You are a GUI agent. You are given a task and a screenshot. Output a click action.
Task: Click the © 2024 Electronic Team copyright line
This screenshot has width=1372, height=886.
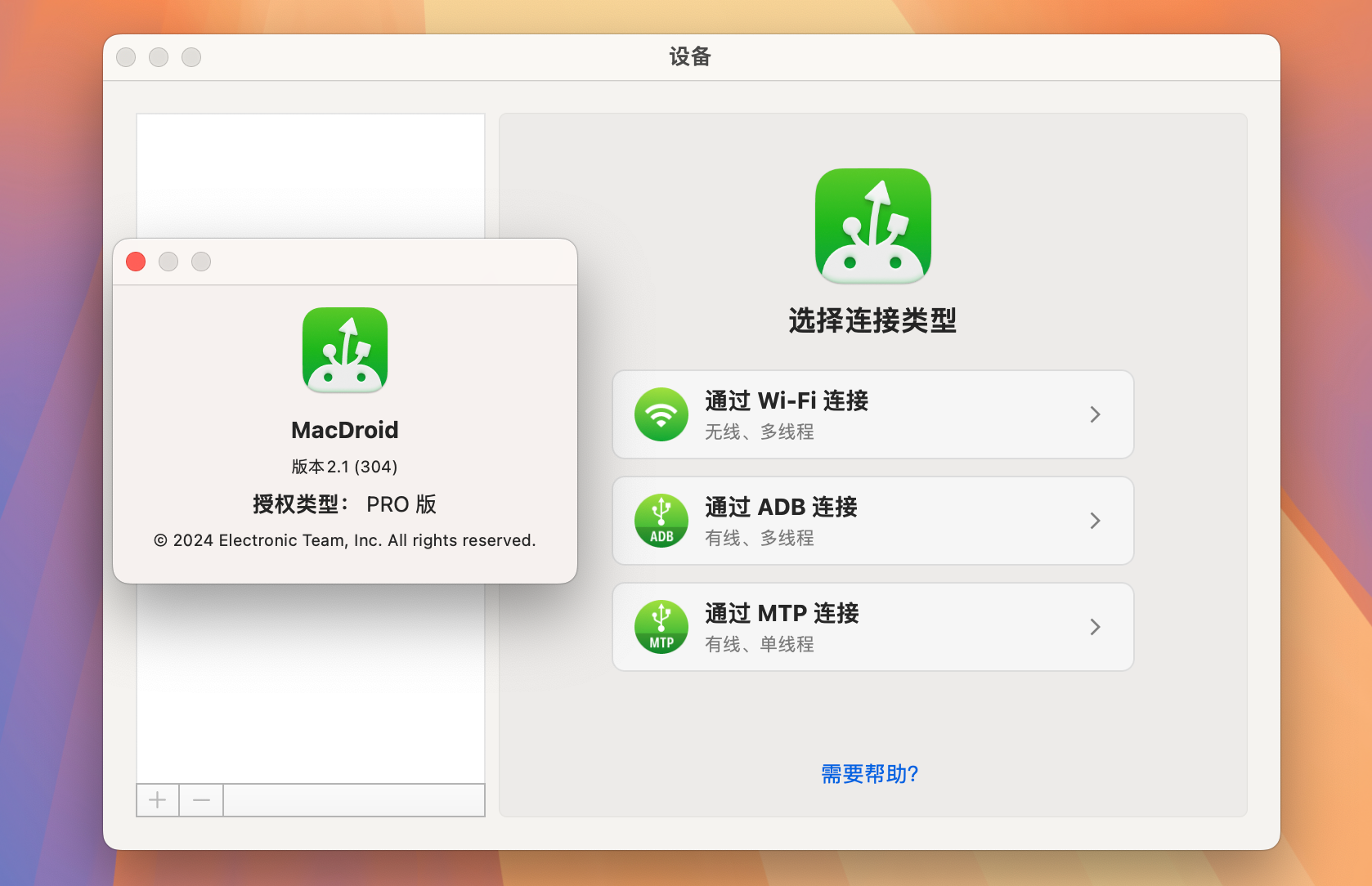point(345,540)
